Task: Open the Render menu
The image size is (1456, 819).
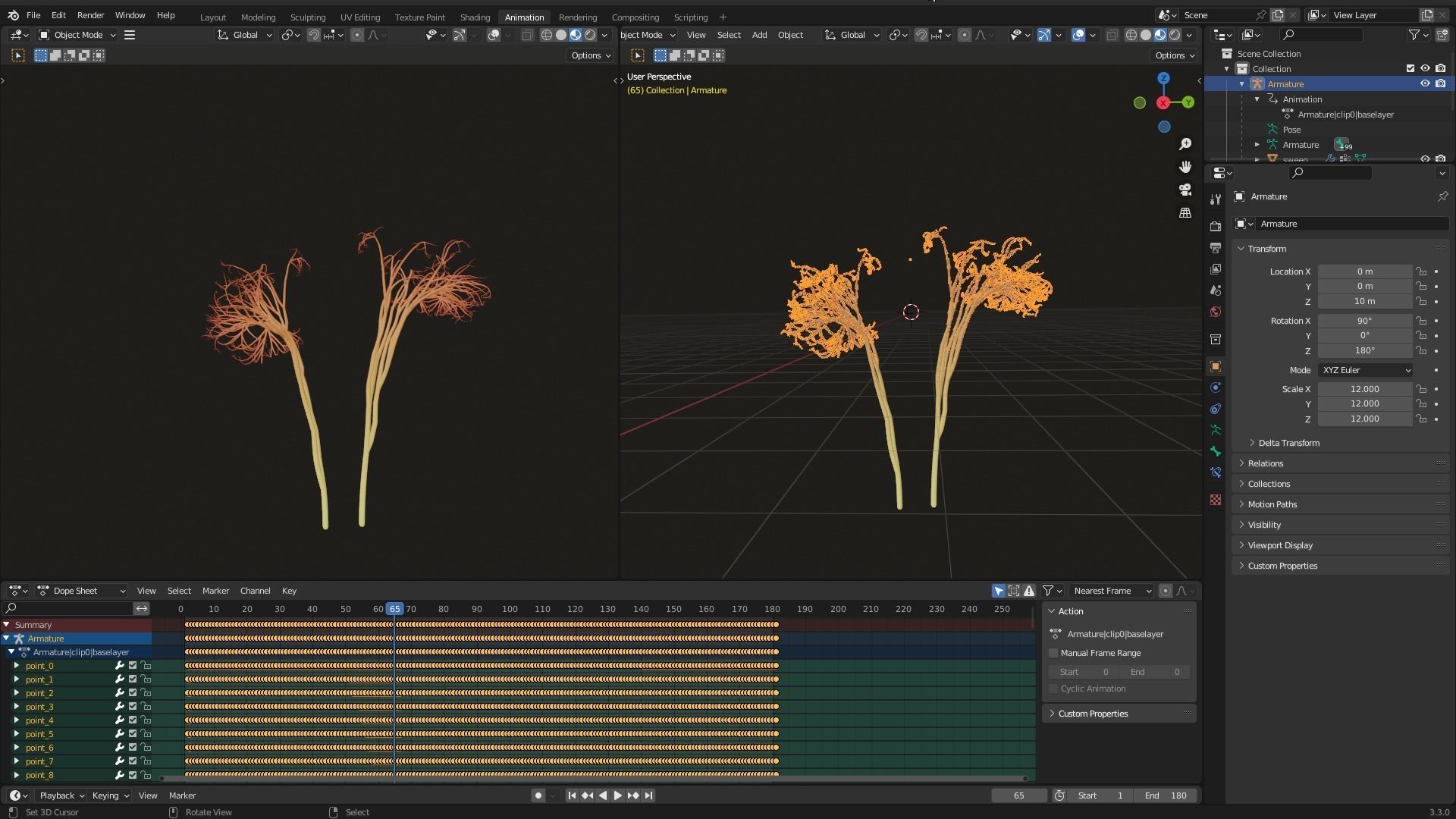Action: click(x=90, y=15)
